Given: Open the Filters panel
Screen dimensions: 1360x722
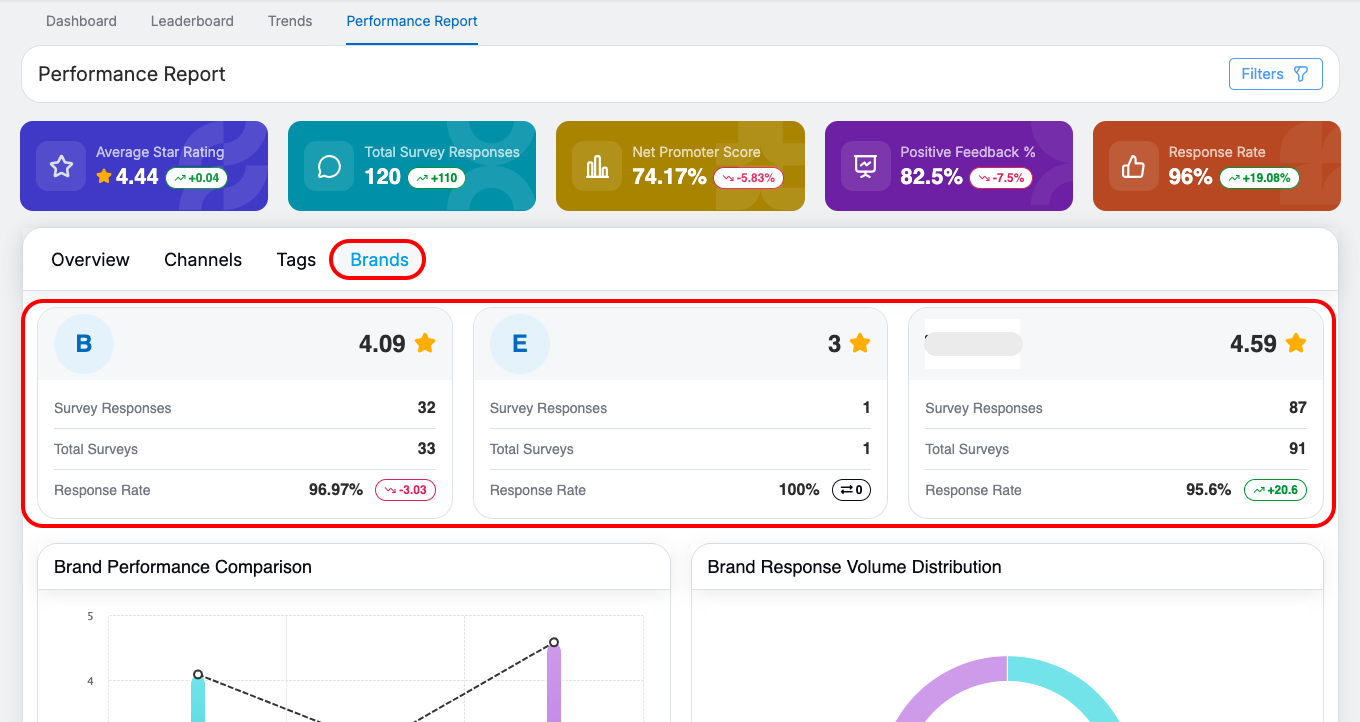Looking at the screenshot, I should pyautogui.click(x=1275, y=74).
